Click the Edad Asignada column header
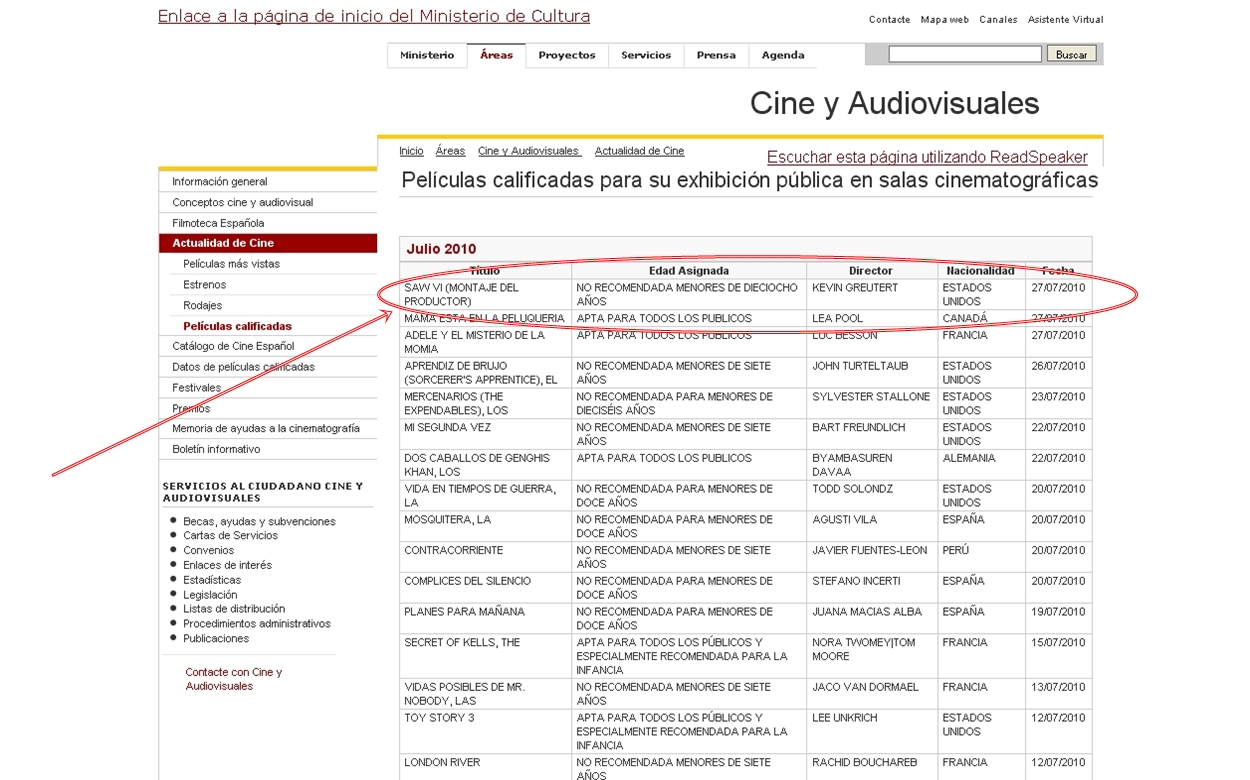 pyautogui.click(x=689, y=271)
